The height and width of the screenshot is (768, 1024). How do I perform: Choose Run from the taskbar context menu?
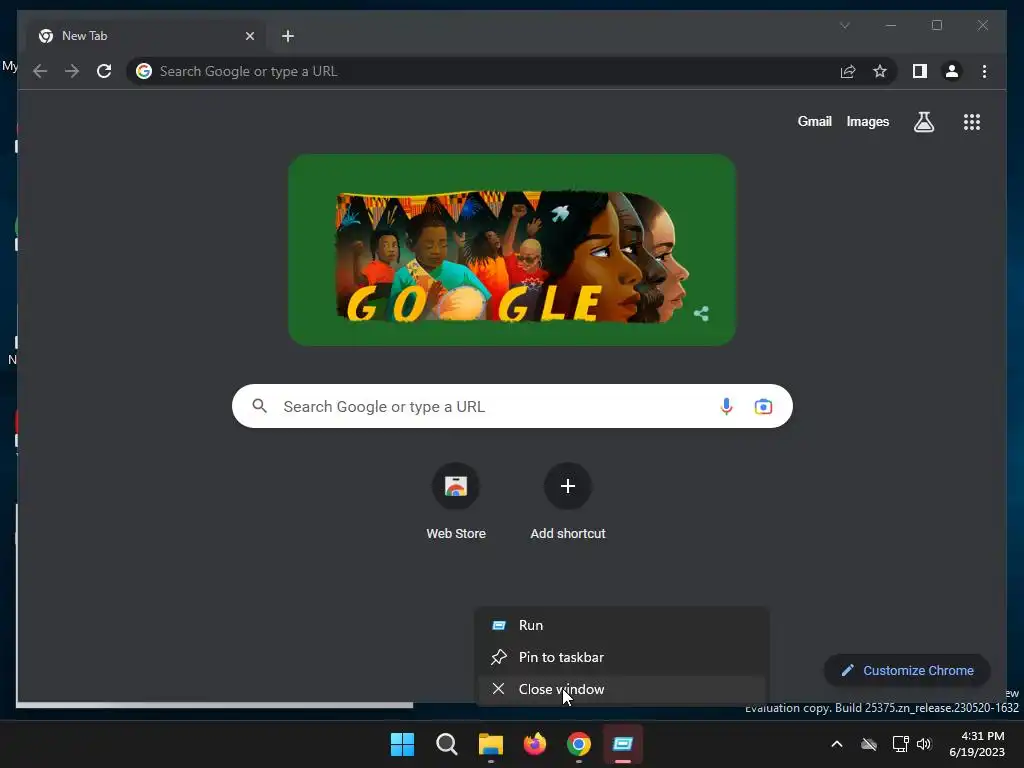click(622, 625)
